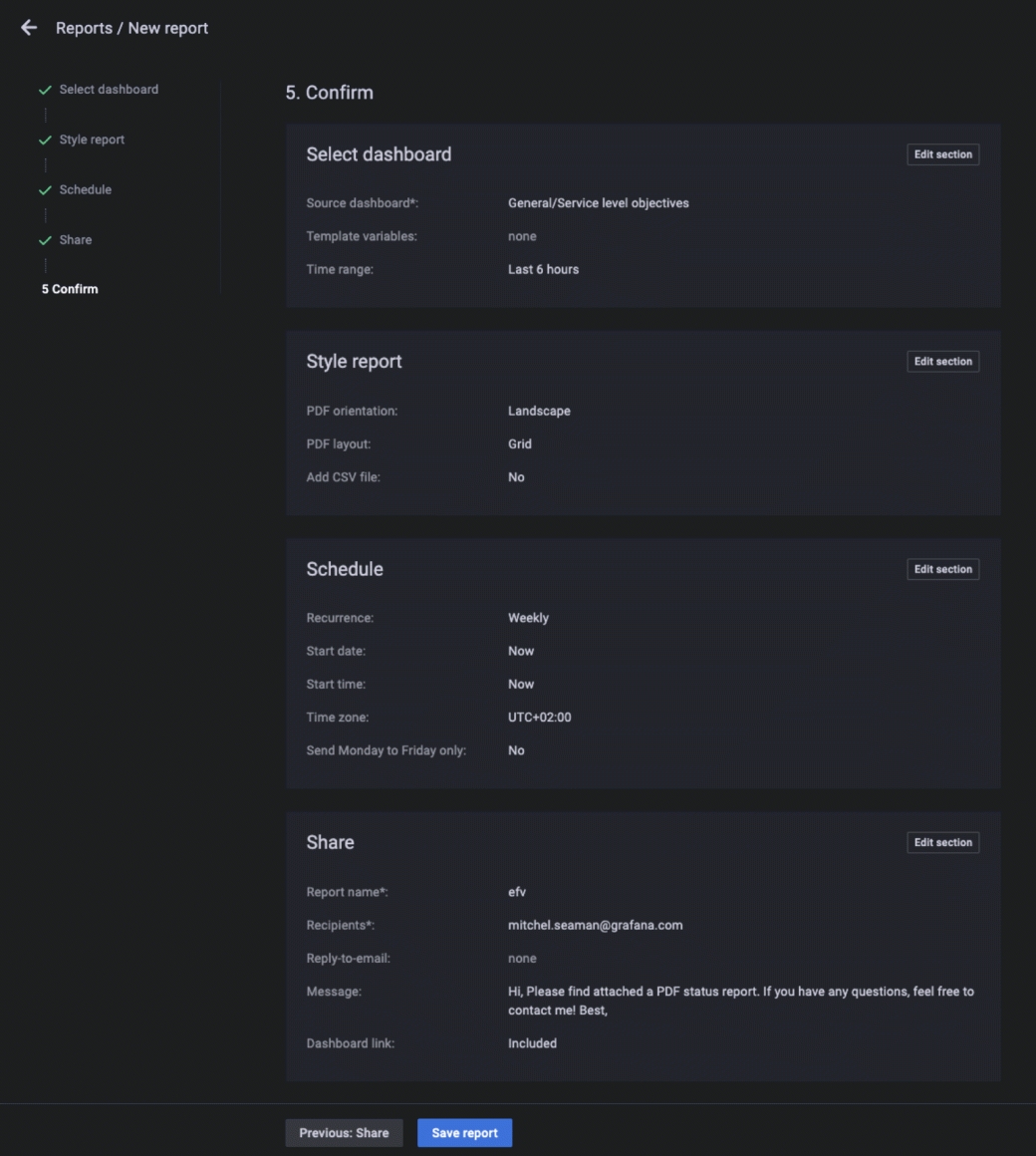
Task: Edit the Style report section
Action: click(x=942, y=362)
